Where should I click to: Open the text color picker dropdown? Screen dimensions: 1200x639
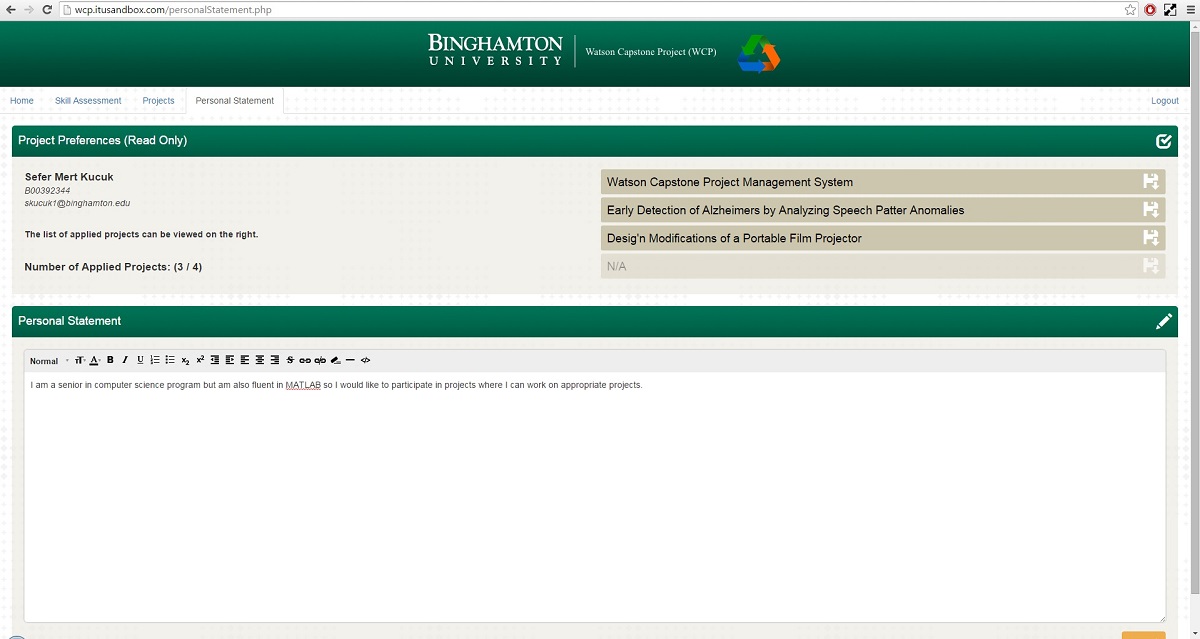coord(95,360)
